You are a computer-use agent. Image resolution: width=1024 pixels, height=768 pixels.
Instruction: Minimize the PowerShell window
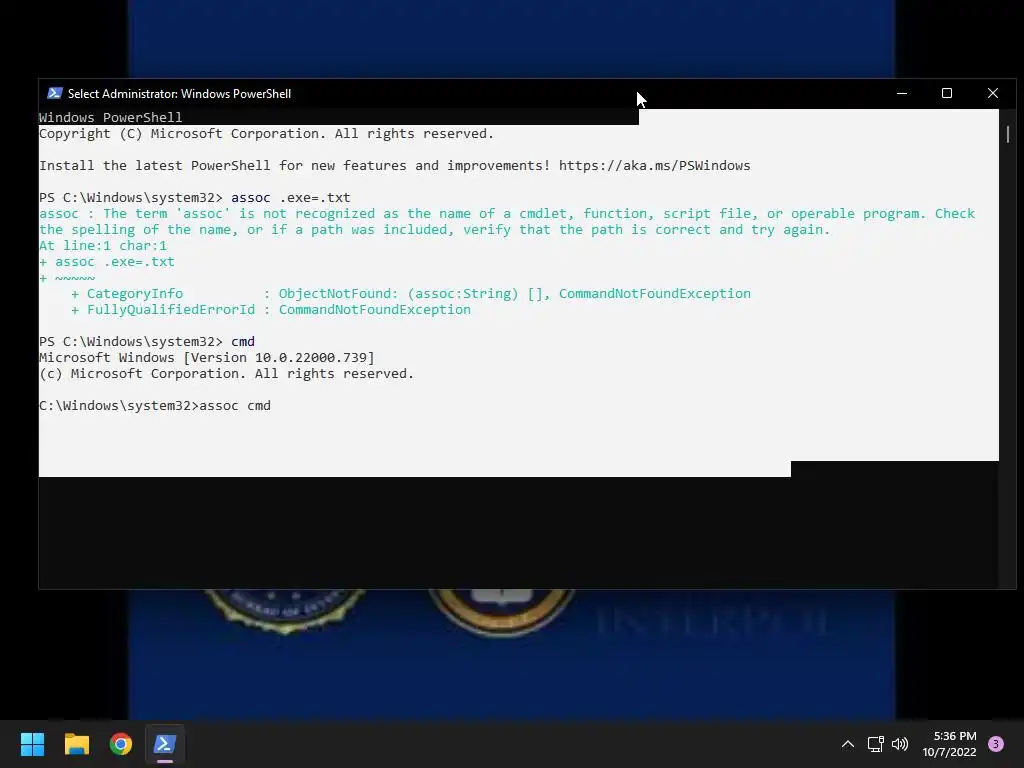pos(902,93)
